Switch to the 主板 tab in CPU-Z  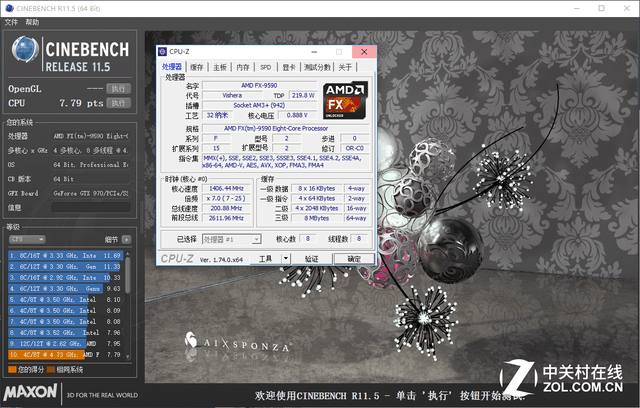tap(219, 67)
